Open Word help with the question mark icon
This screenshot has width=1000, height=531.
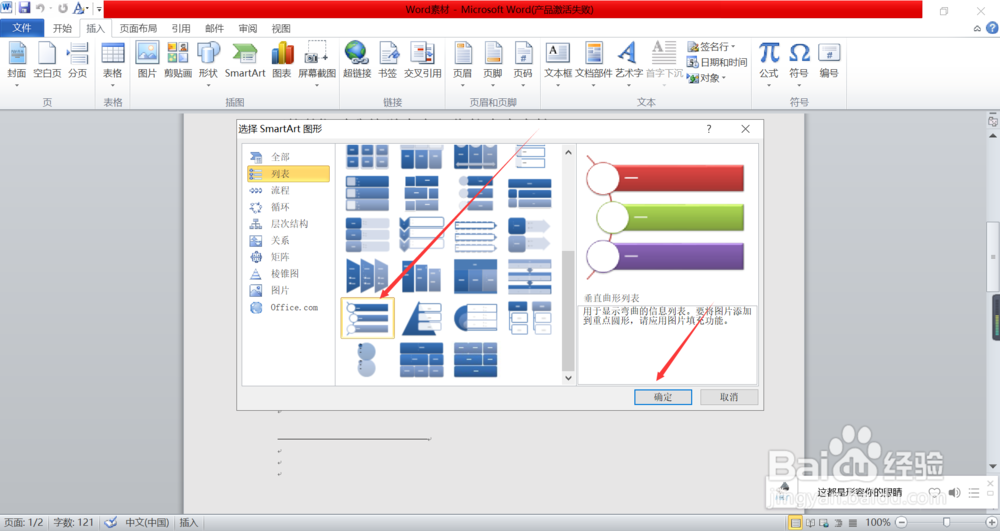pos(992,28)
